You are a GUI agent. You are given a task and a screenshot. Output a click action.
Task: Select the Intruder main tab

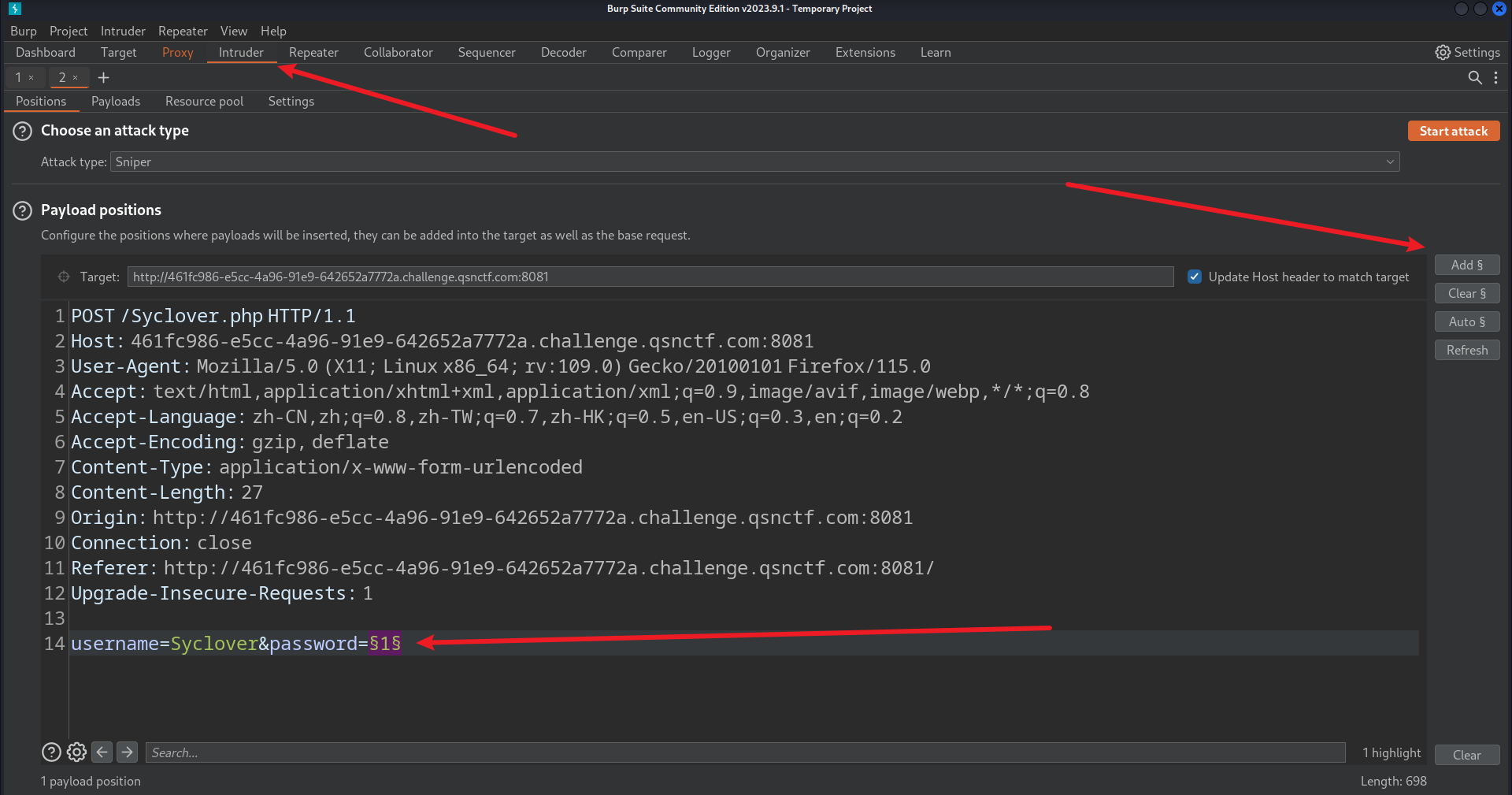pos(241,52)
